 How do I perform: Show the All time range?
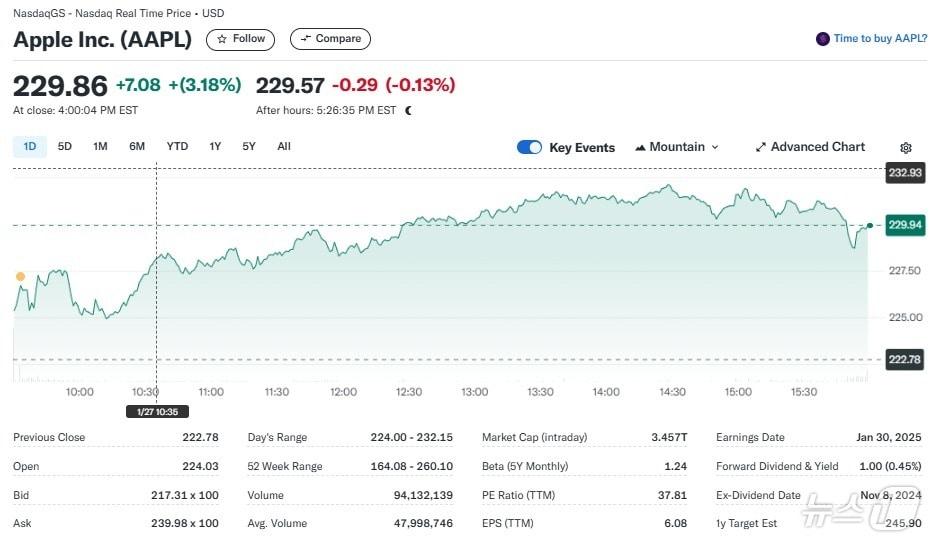coord(284,146)
